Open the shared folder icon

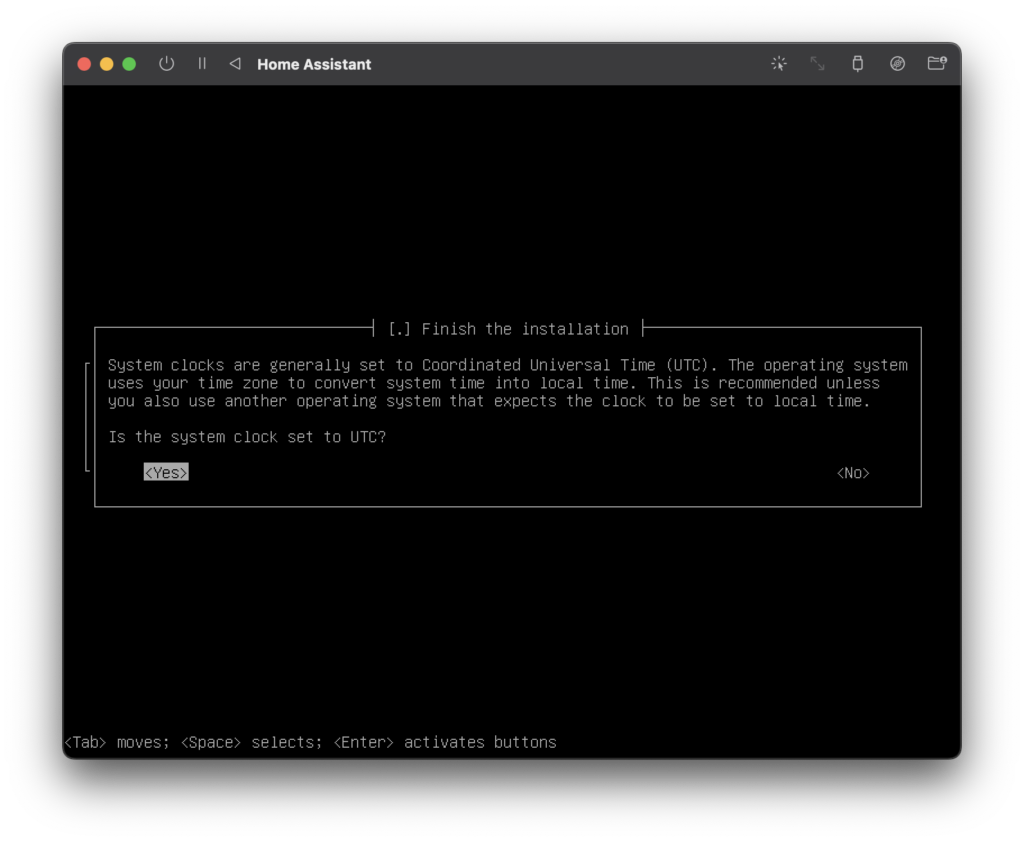coord(937,63)
